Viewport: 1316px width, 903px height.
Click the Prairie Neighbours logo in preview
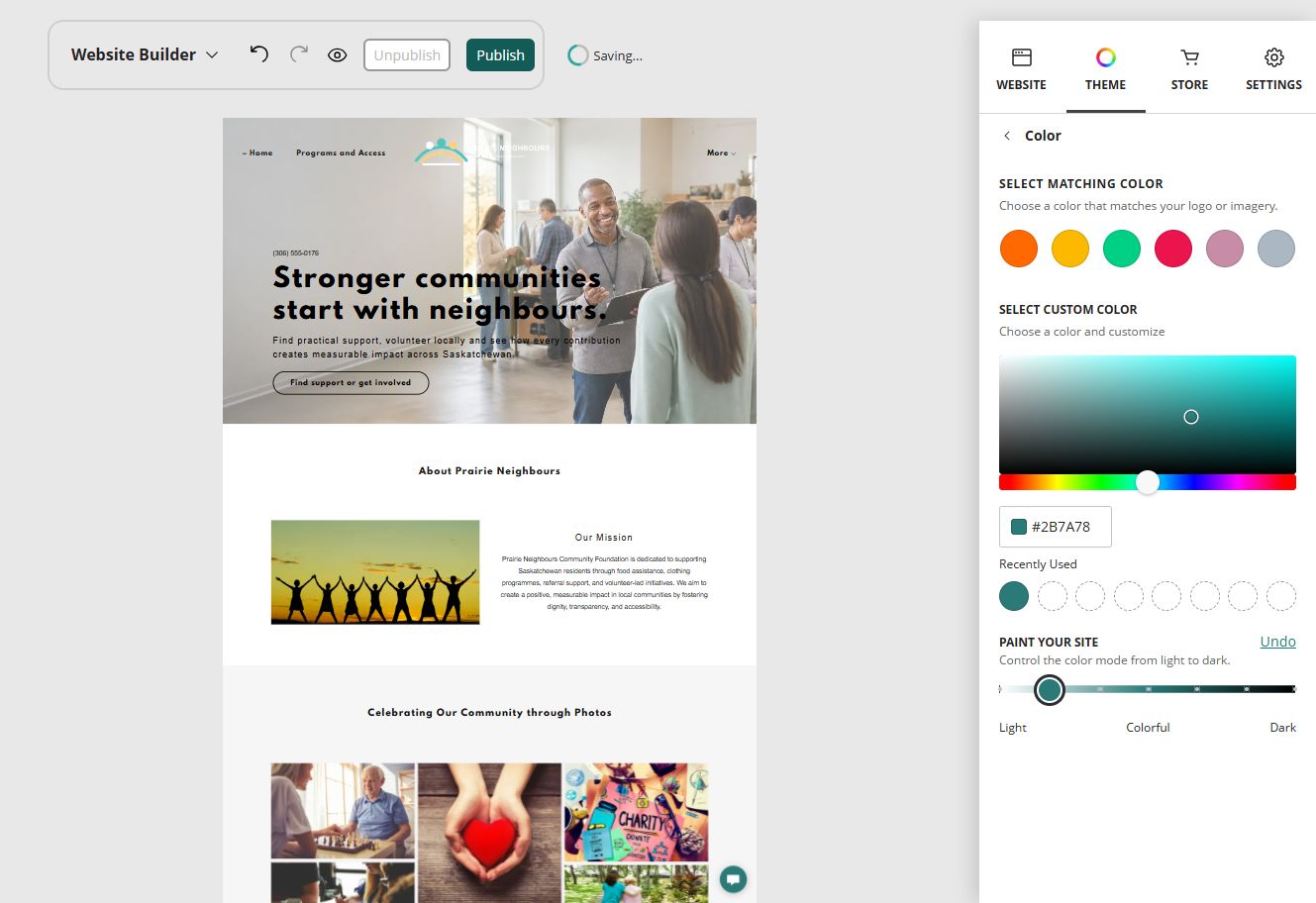click(481, 151)
